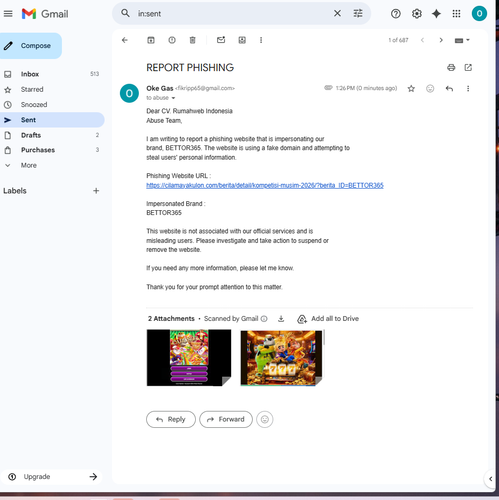Click the REPORT PHISHING subject

coord(190,68)
